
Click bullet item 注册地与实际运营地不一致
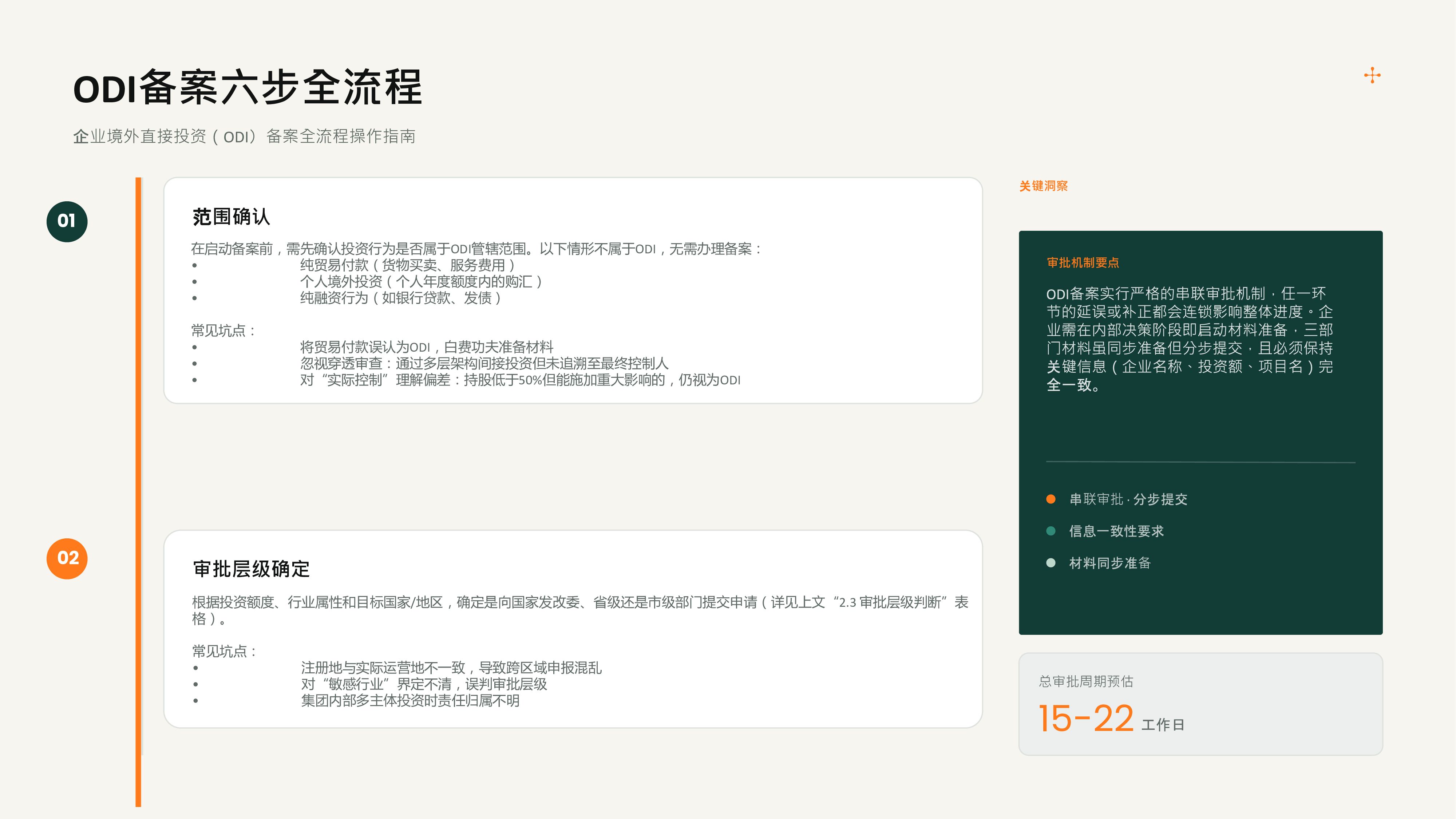451,668
